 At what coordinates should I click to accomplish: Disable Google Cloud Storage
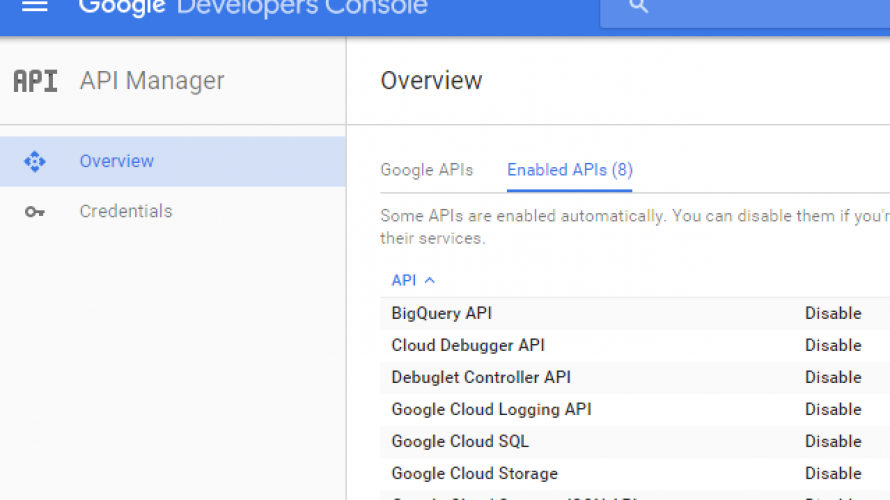(833, 473)
